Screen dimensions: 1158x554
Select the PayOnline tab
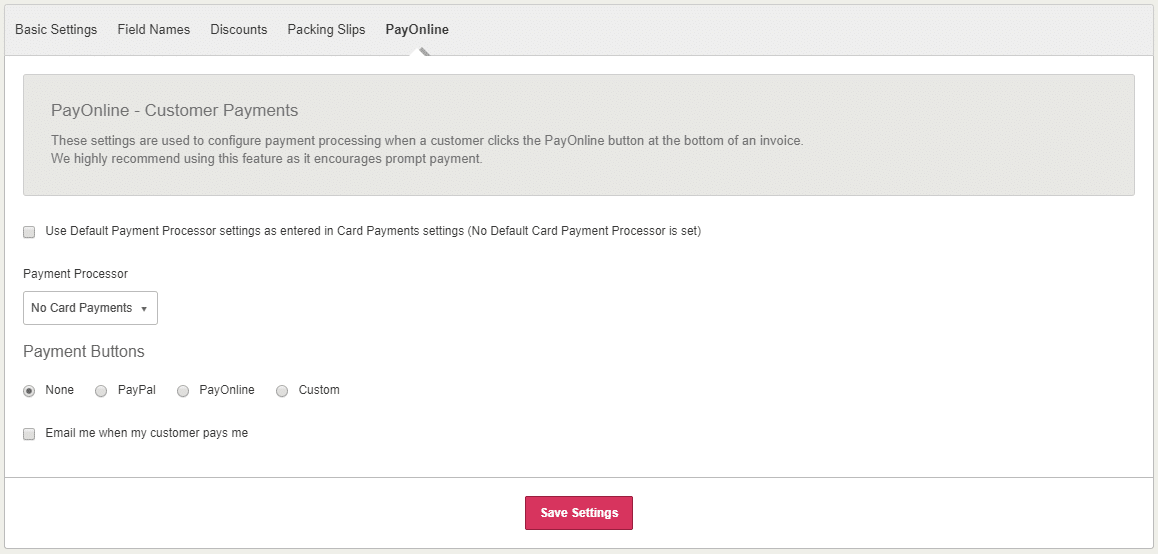coord(417,30)
